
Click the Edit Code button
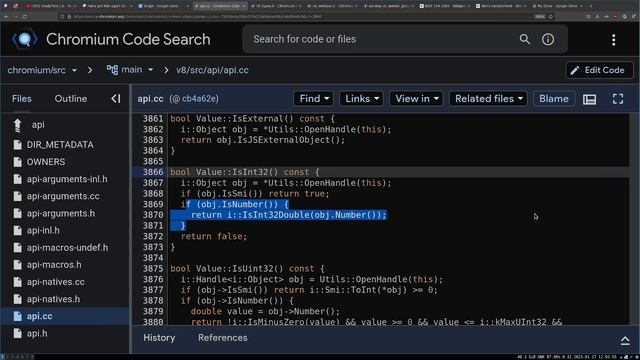pos(599,70)
